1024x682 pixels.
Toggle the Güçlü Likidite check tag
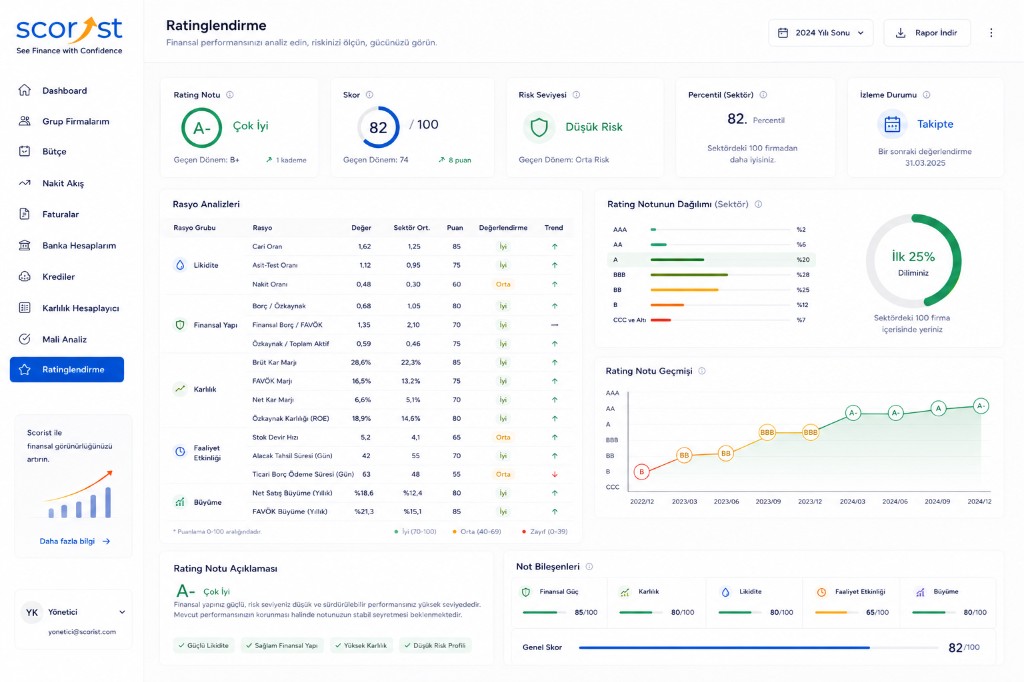[203, 645]
